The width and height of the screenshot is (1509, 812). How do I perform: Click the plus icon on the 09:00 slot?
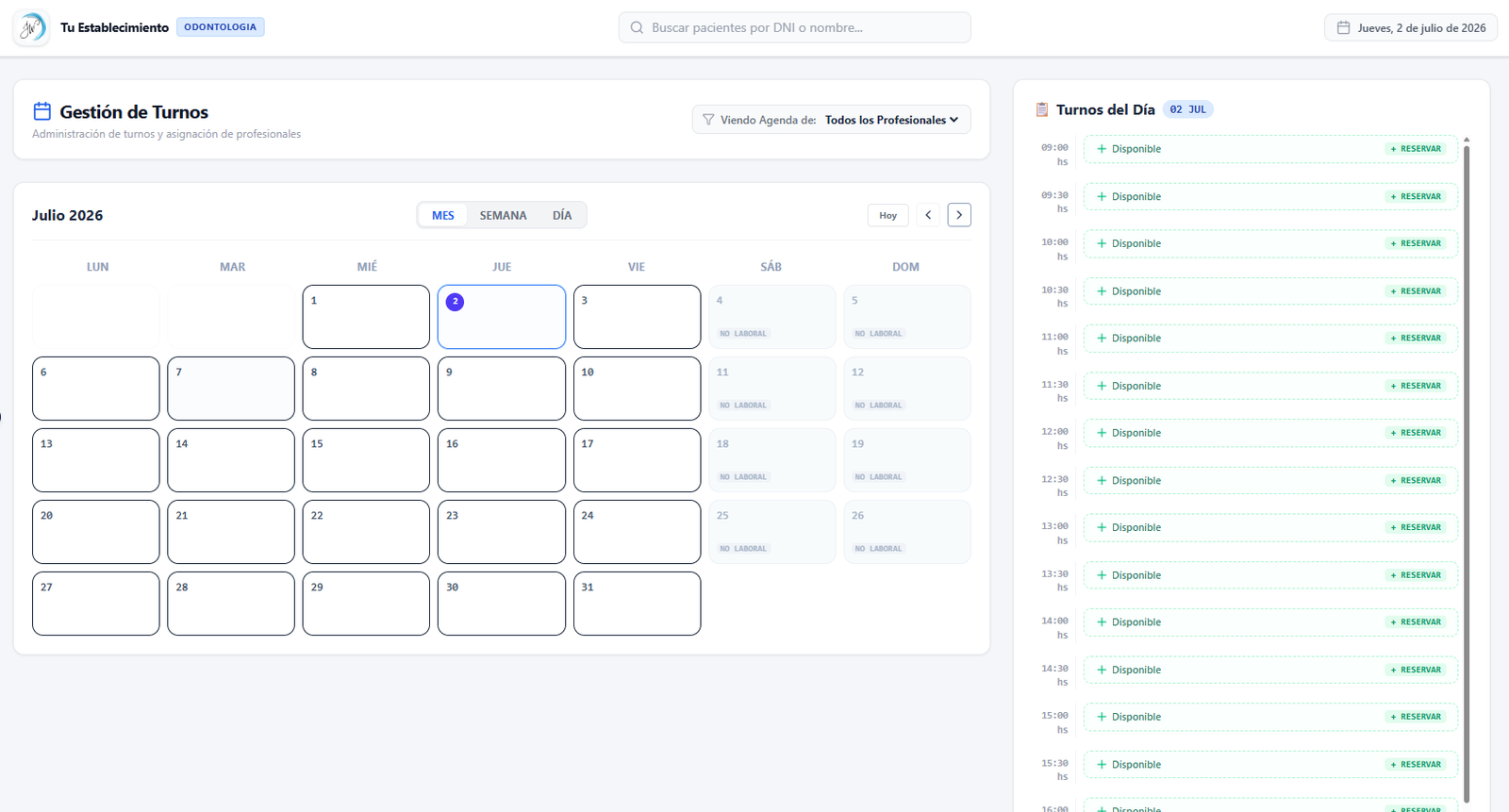coord(1102,149)
